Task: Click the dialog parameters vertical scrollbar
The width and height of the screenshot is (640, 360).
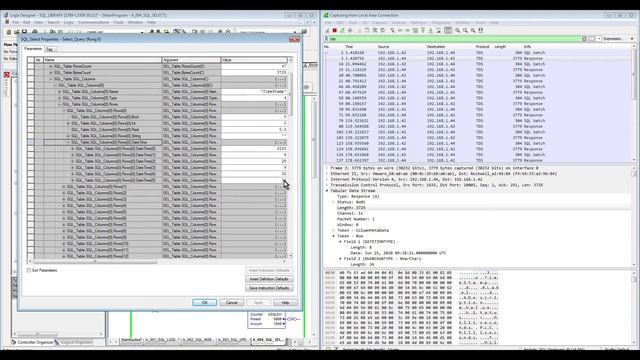Action: [291, 94]
